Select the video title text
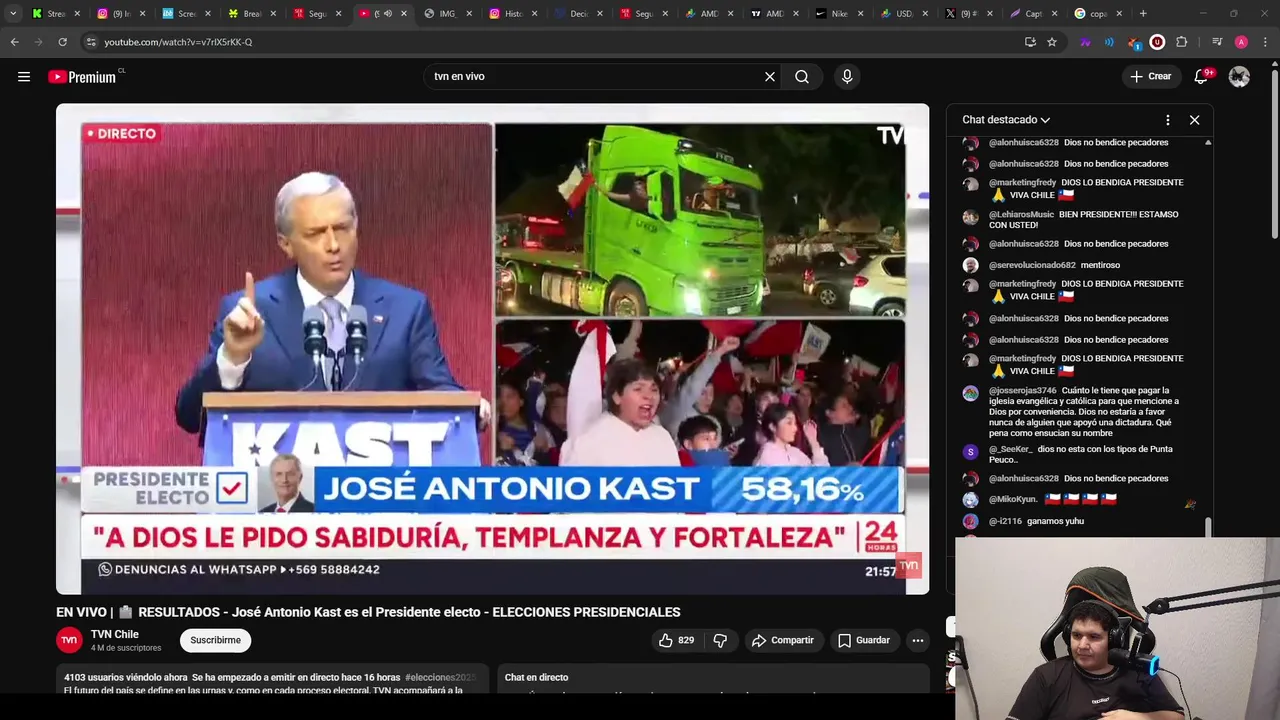The height and width of the screenshot is (720, 1280). coord(368,612)
